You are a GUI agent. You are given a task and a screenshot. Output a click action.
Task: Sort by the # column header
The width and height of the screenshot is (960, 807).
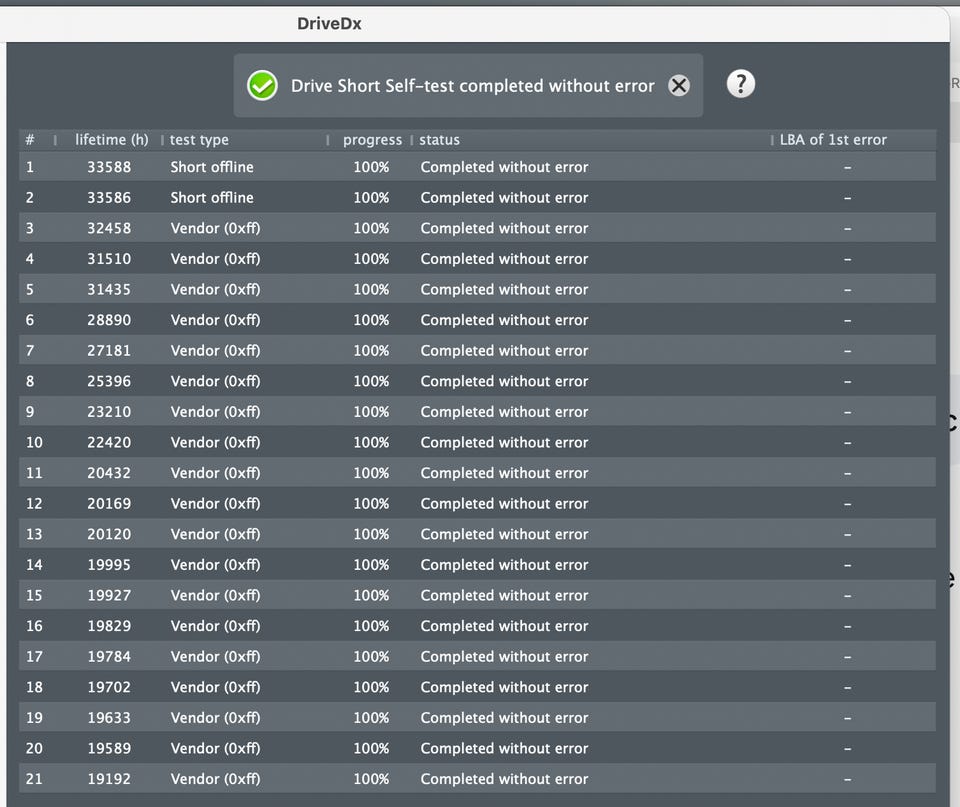30,140
